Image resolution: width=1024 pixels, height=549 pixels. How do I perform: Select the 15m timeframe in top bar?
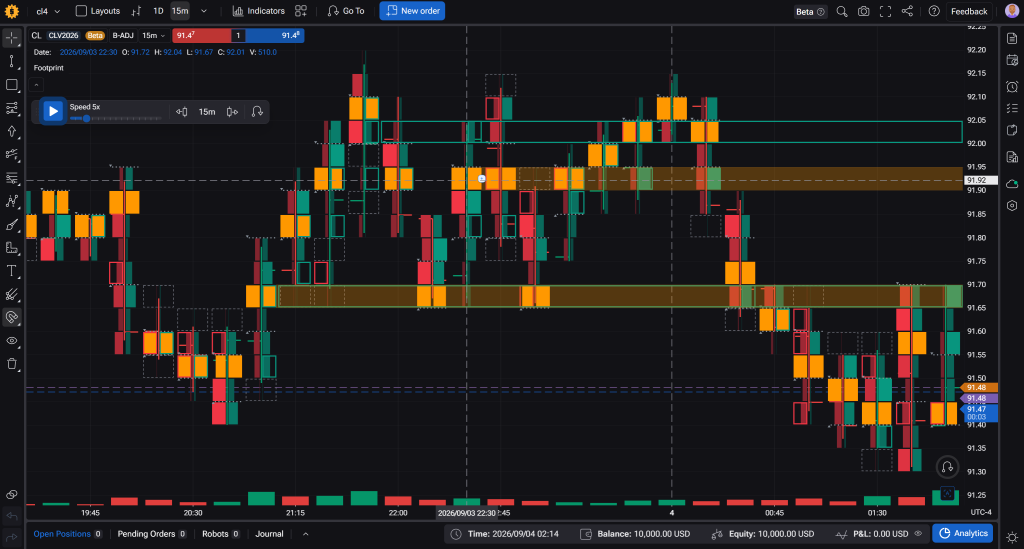[x=180, y=11]
